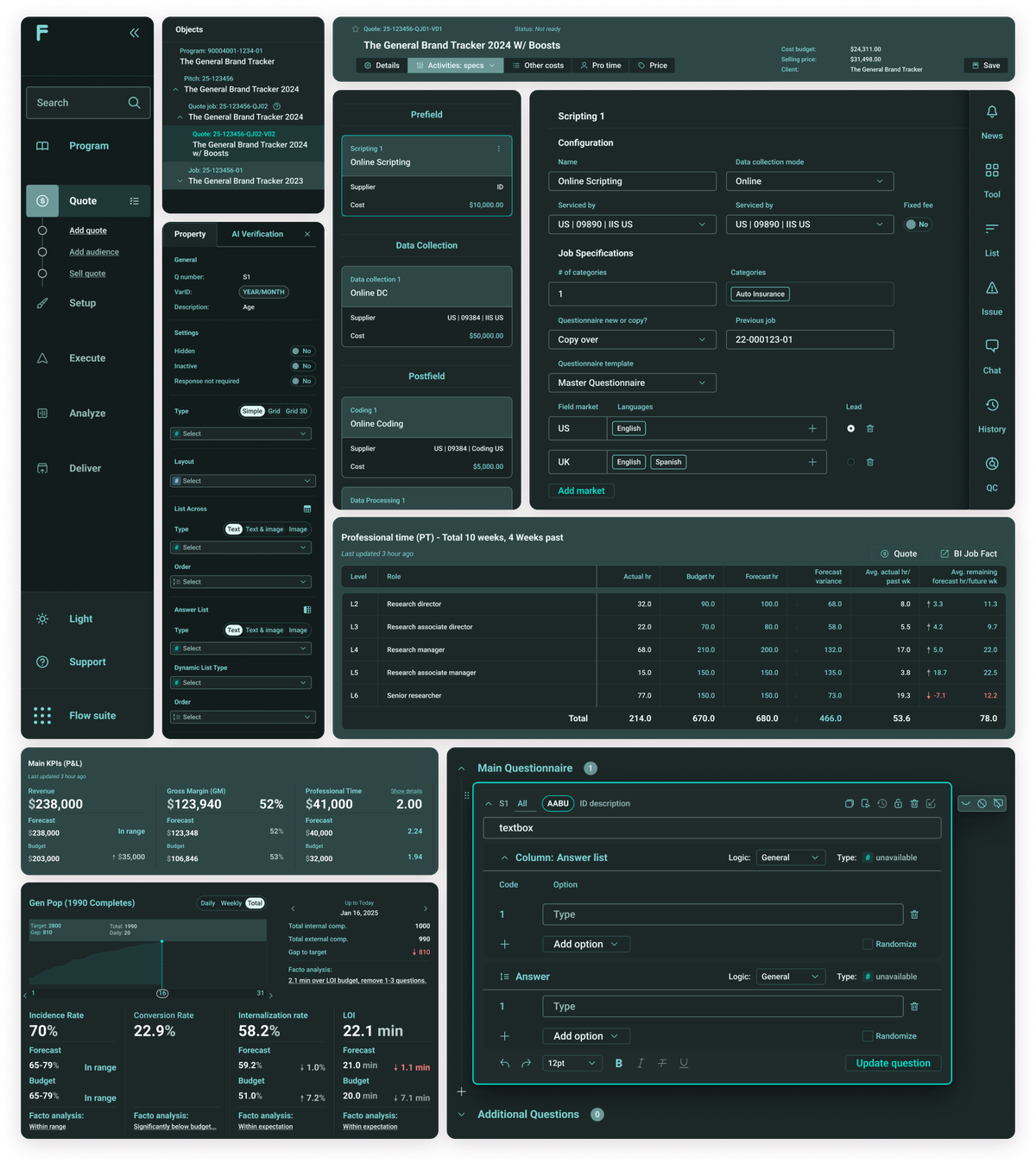
Task: Click the three-dot menu on Scripting 1 card
Action: pyautogui.click(x=498, y=149)
